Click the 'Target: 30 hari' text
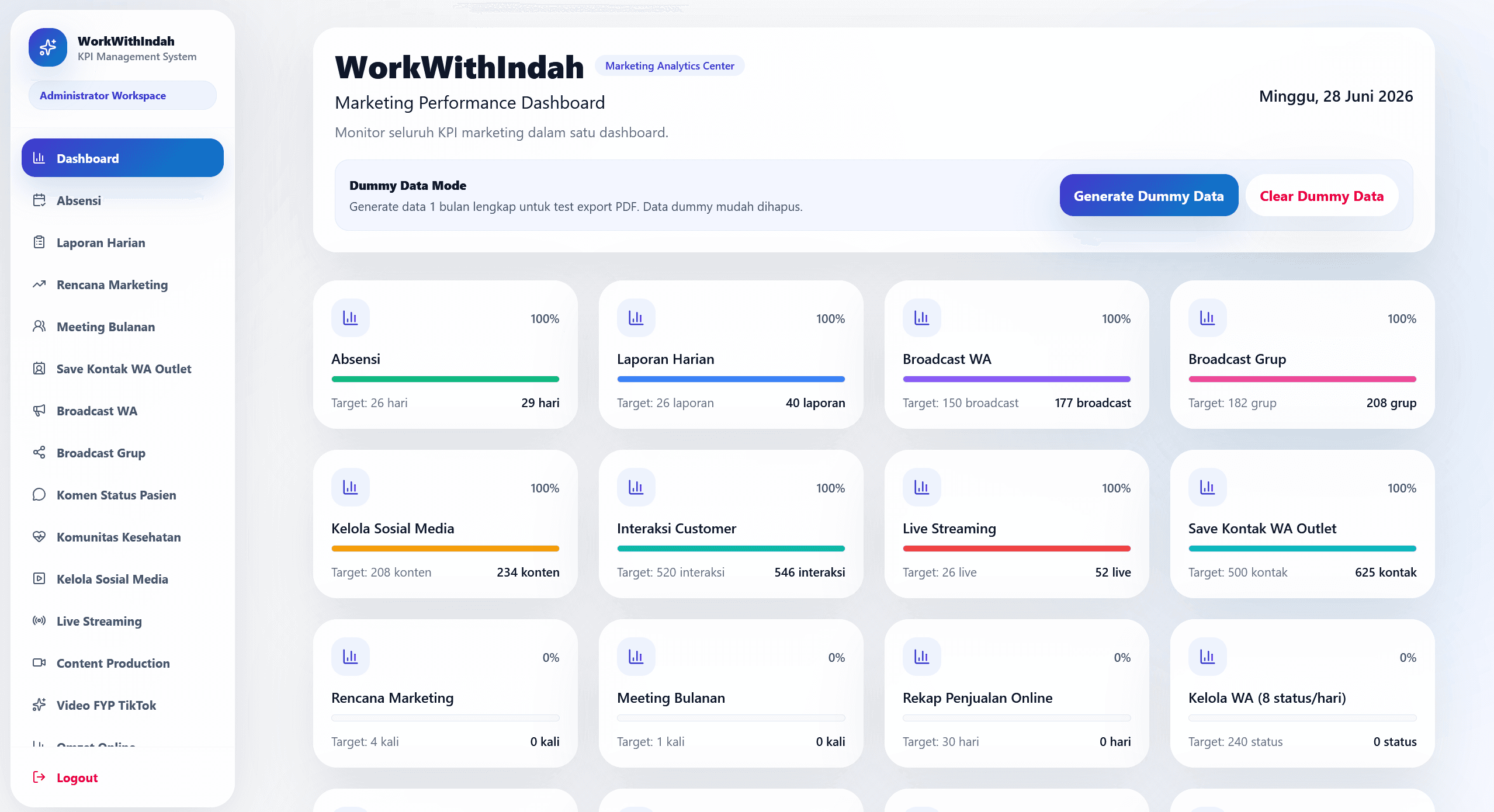 941,741
